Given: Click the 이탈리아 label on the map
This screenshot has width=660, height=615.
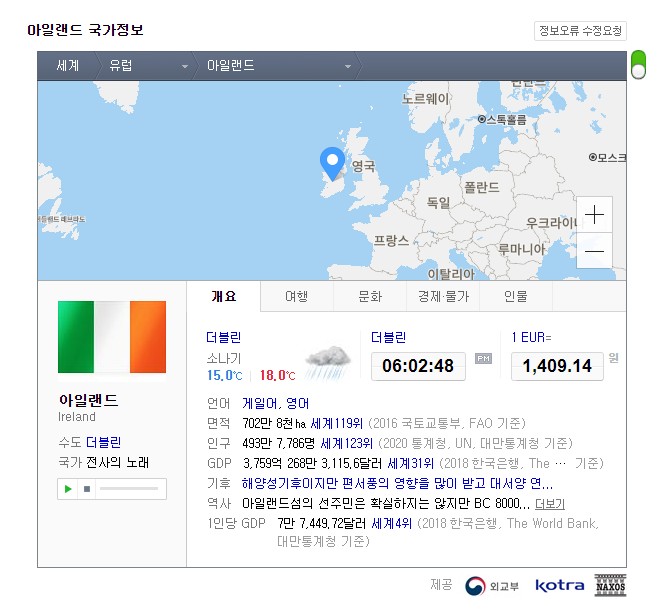Looking at the screenshot, I should point(451,274).
